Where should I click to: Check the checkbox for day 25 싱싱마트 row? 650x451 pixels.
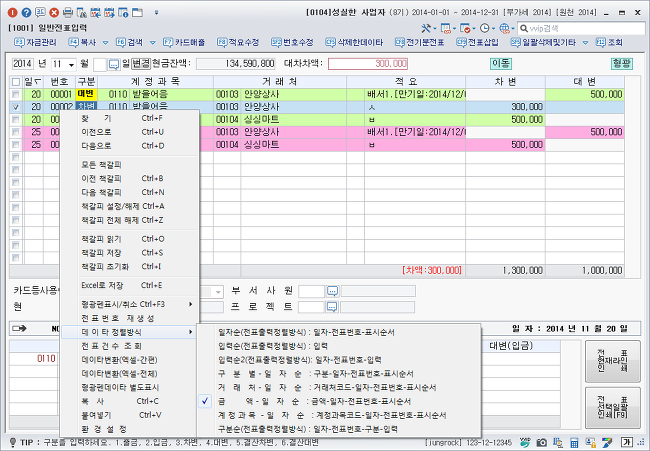[x=16, y=145]
